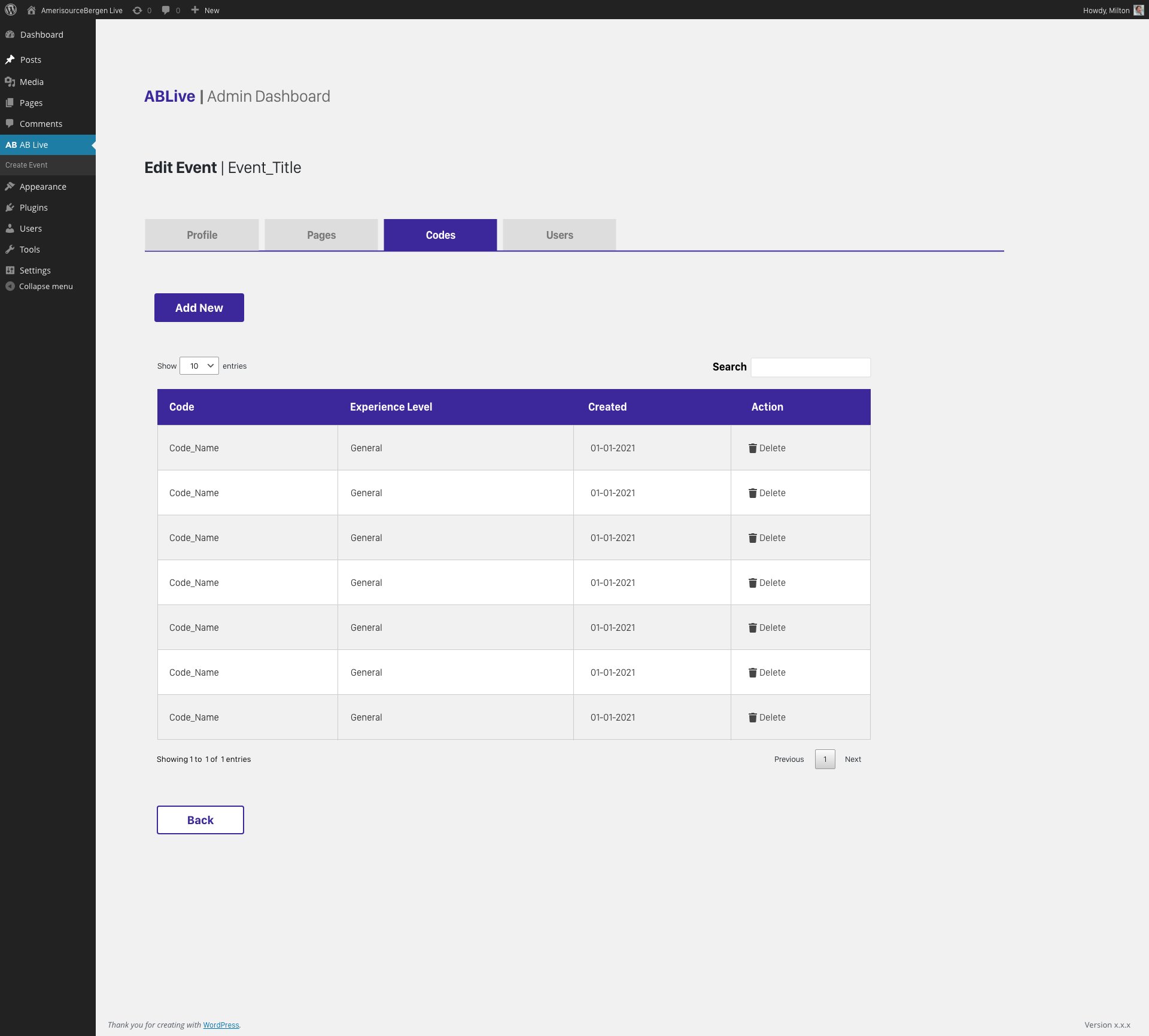This screenshot has height=1036, width=1149.
Task: Click the Search input field
Action: (810, 367)
